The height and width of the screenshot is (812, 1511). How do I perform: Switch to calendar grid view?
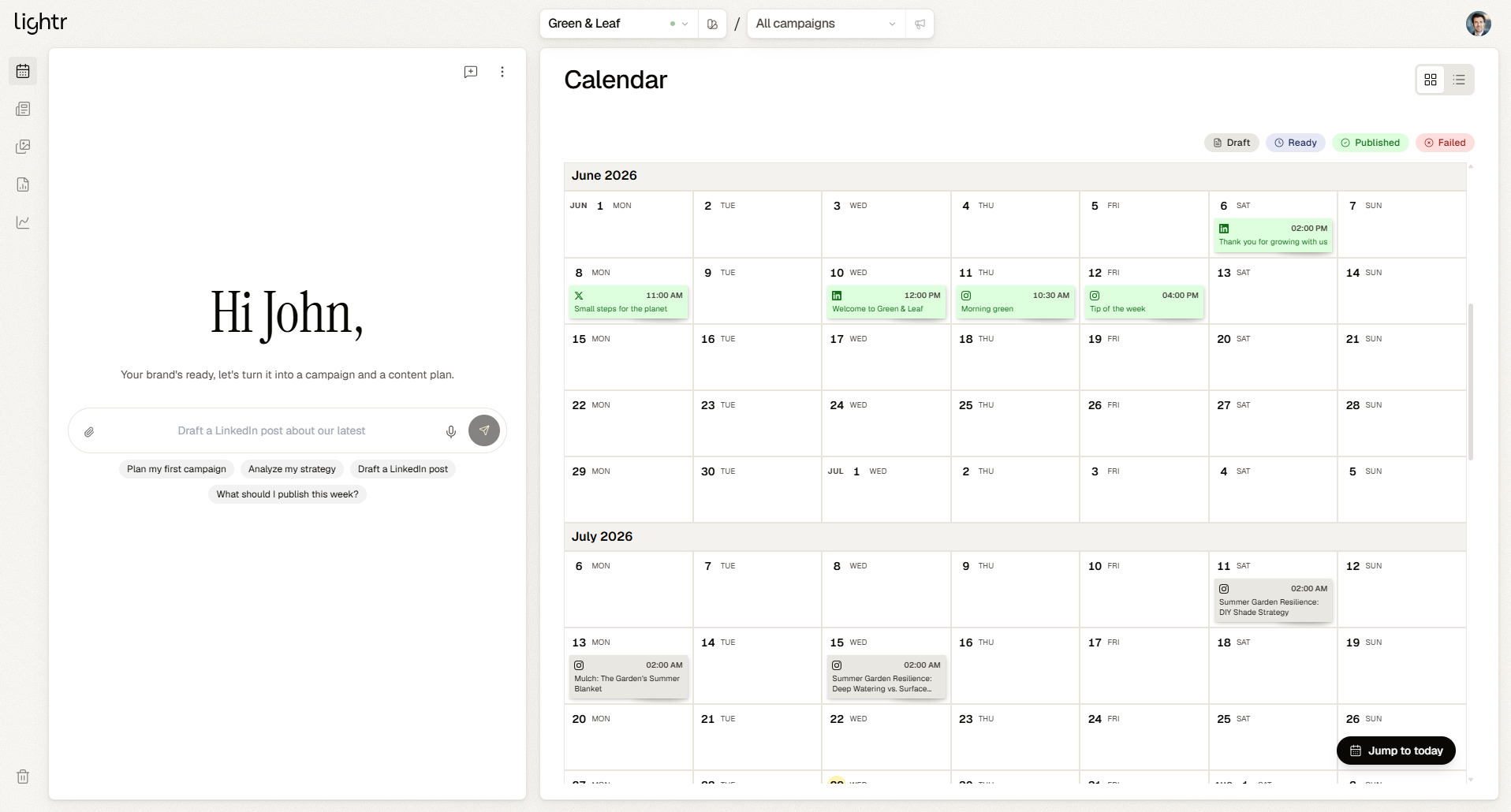pos(1431,80)
